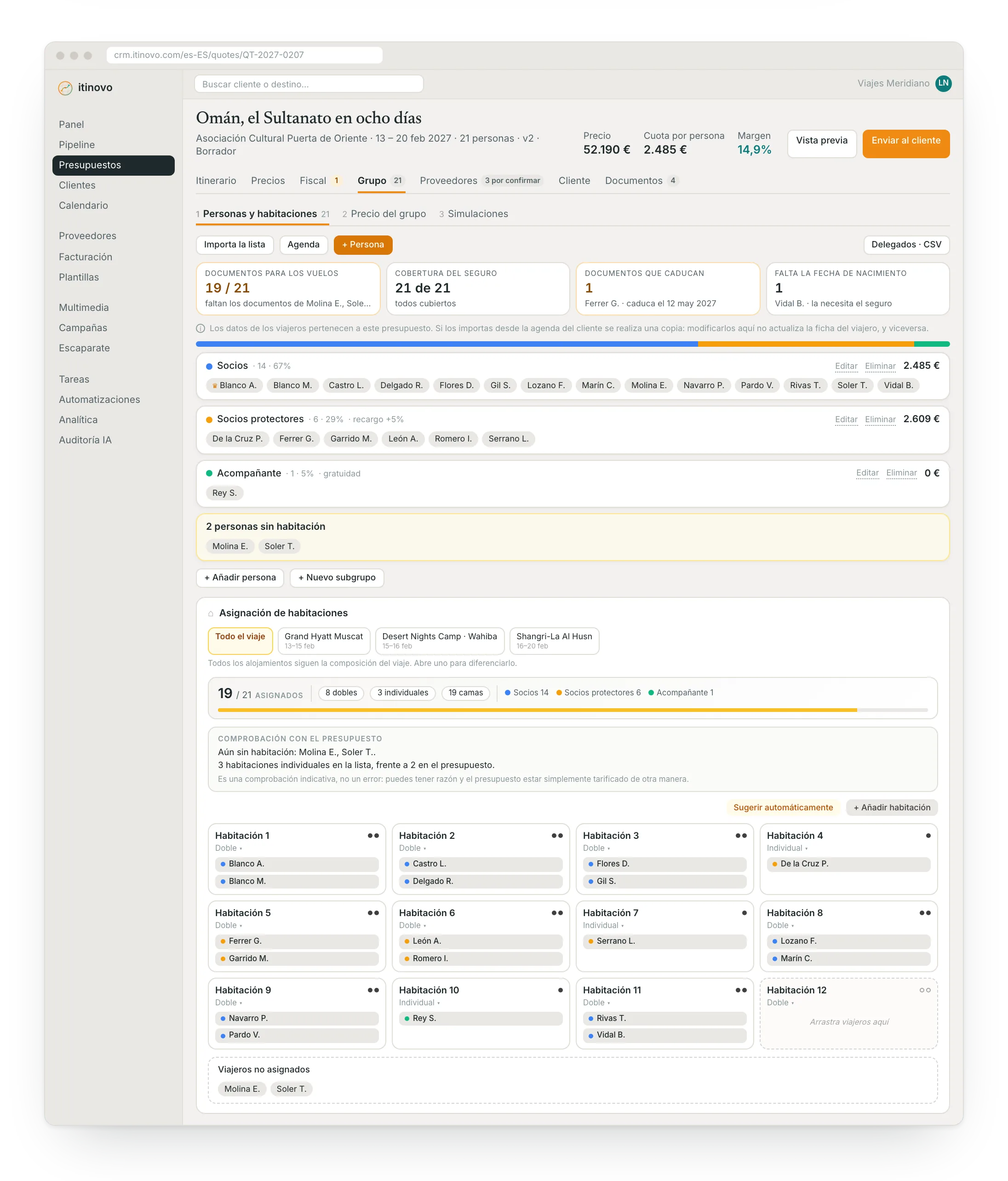The height and width of the screenshot is (1181, 1008).
Task: Open Vista previa
Action: [x=821, y=143]
